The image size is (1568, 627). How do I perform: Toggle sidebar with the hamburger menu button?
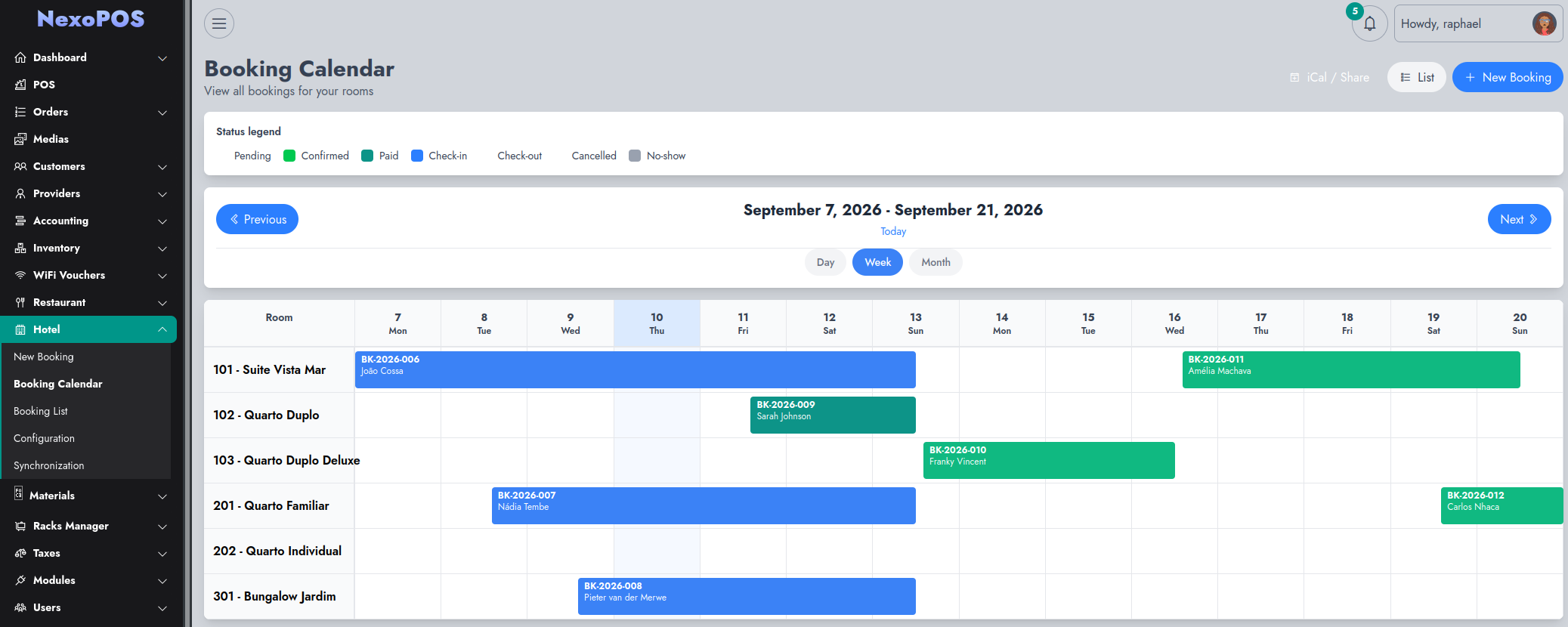click(x=219, y=23)
